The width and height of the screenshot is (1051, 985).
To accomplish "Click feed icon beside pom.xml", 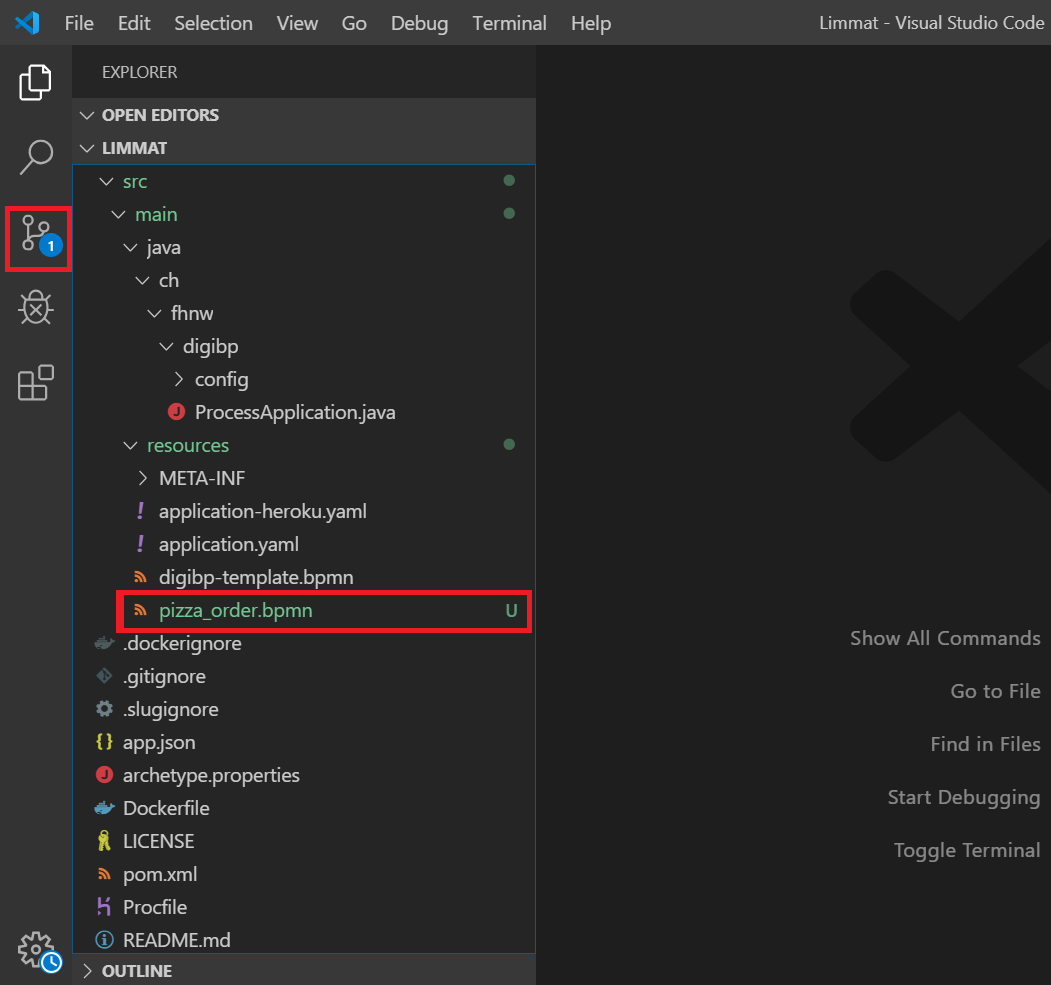I will click(104, 874).
